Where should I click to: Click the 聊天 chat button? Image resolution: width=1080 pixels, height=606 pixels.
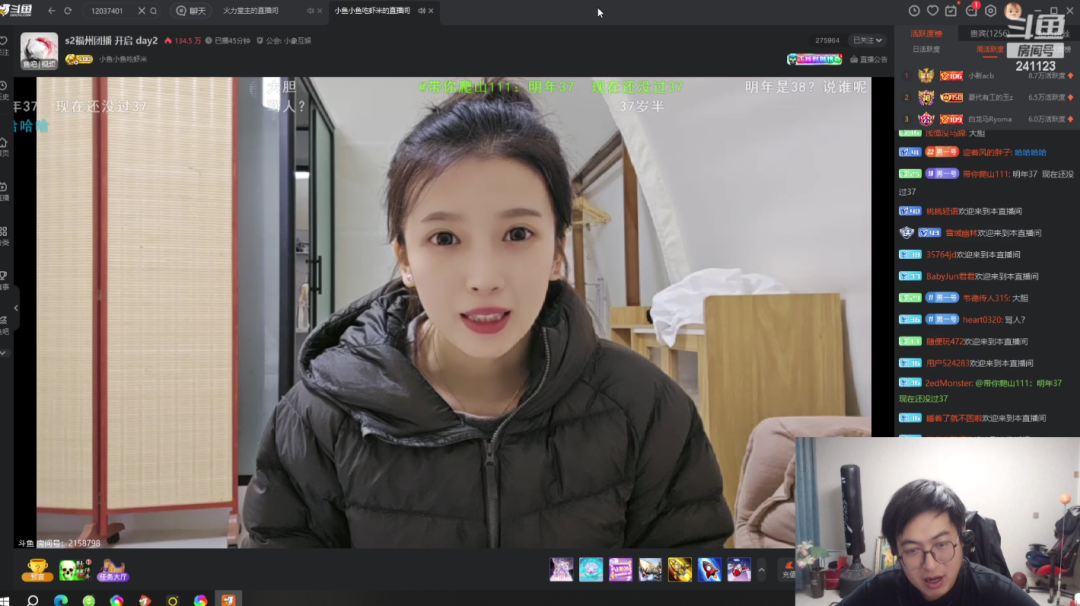click(191, 10)
